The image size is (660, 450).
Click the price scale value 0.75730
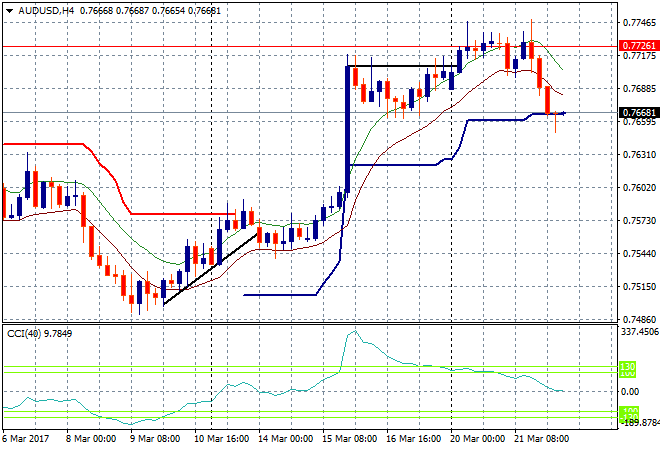pyautogui.click(x=639, y=221)
